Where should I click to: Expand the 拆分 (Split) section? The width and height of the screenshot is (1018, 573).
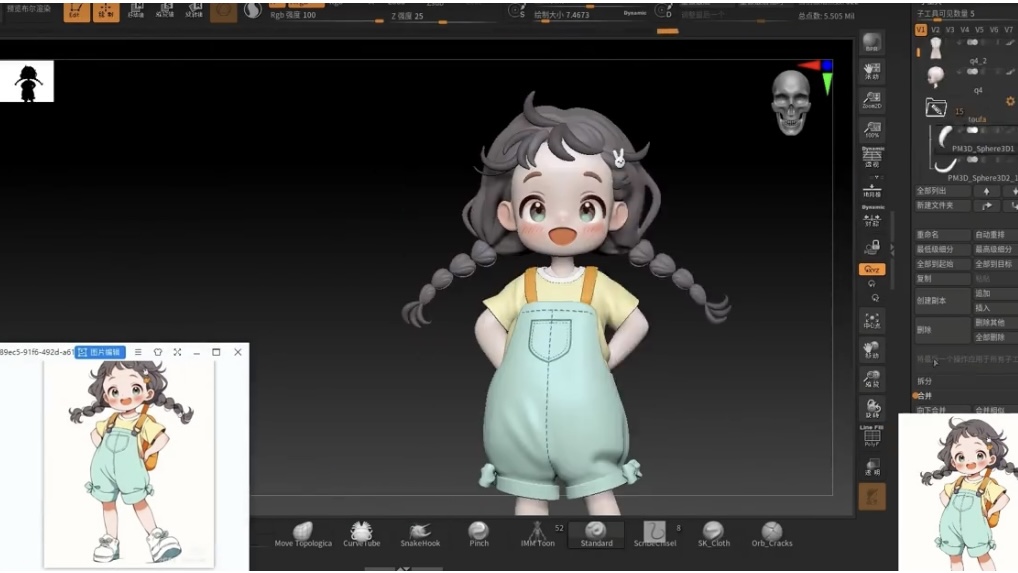[924, 381]
